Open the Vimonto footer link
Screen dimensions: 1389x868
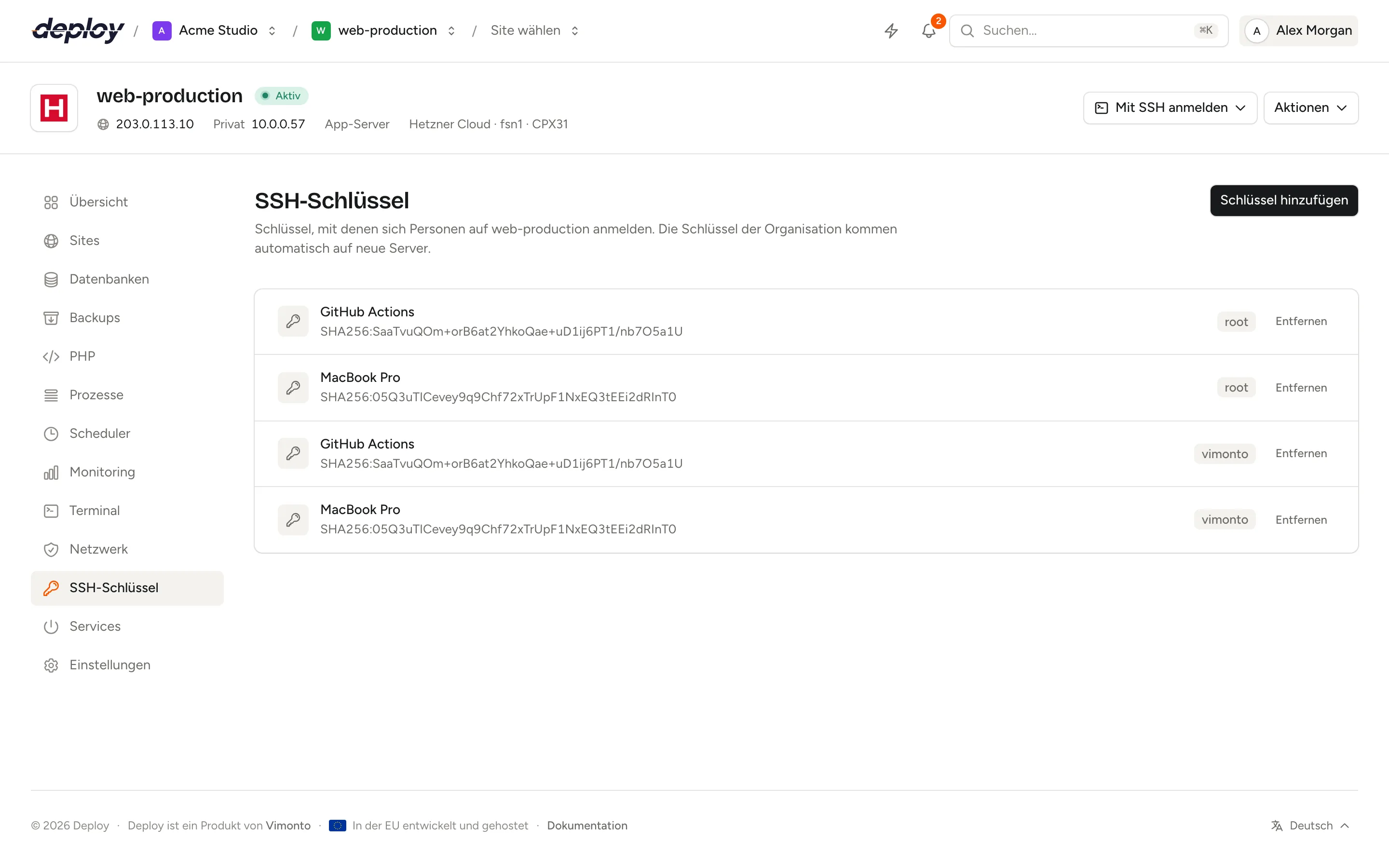288,826
